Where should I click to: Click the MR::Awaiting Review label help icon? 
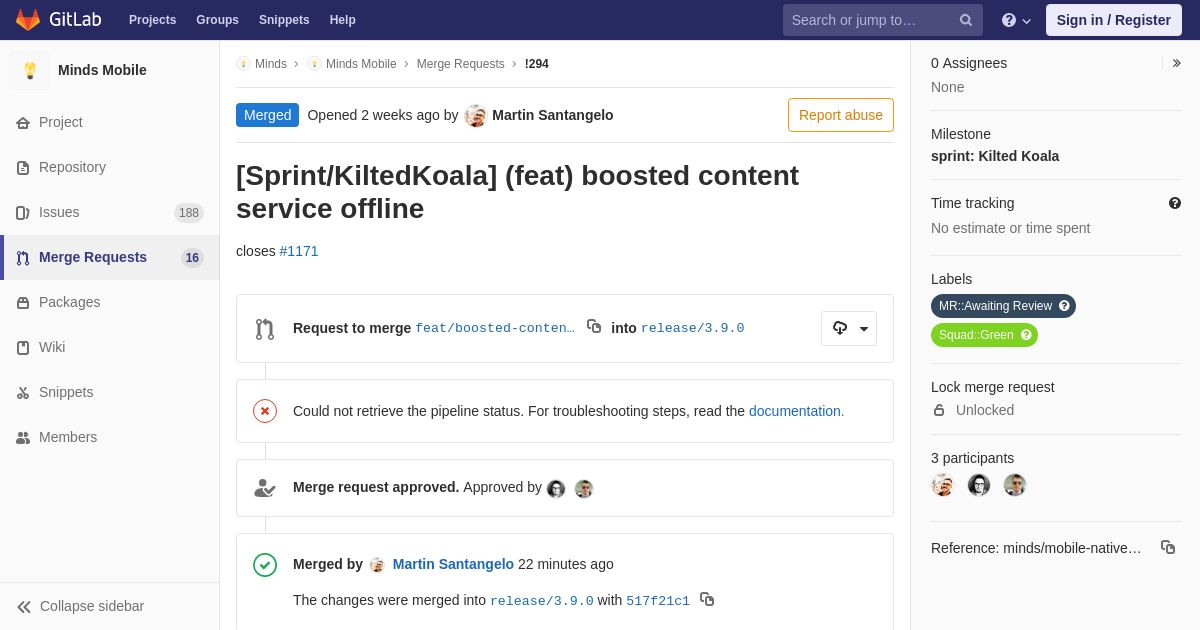coord(1064,306)
